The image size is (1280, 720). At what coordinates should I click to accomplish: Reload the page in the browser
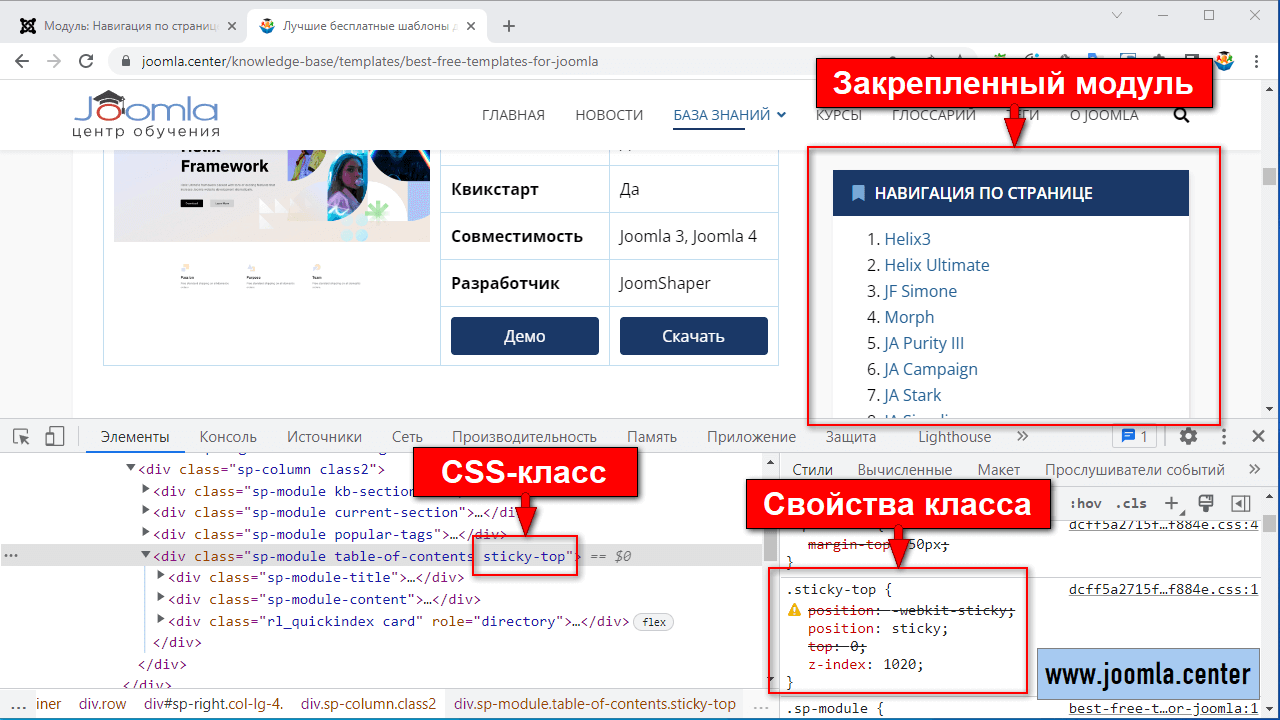click(87, 61)
